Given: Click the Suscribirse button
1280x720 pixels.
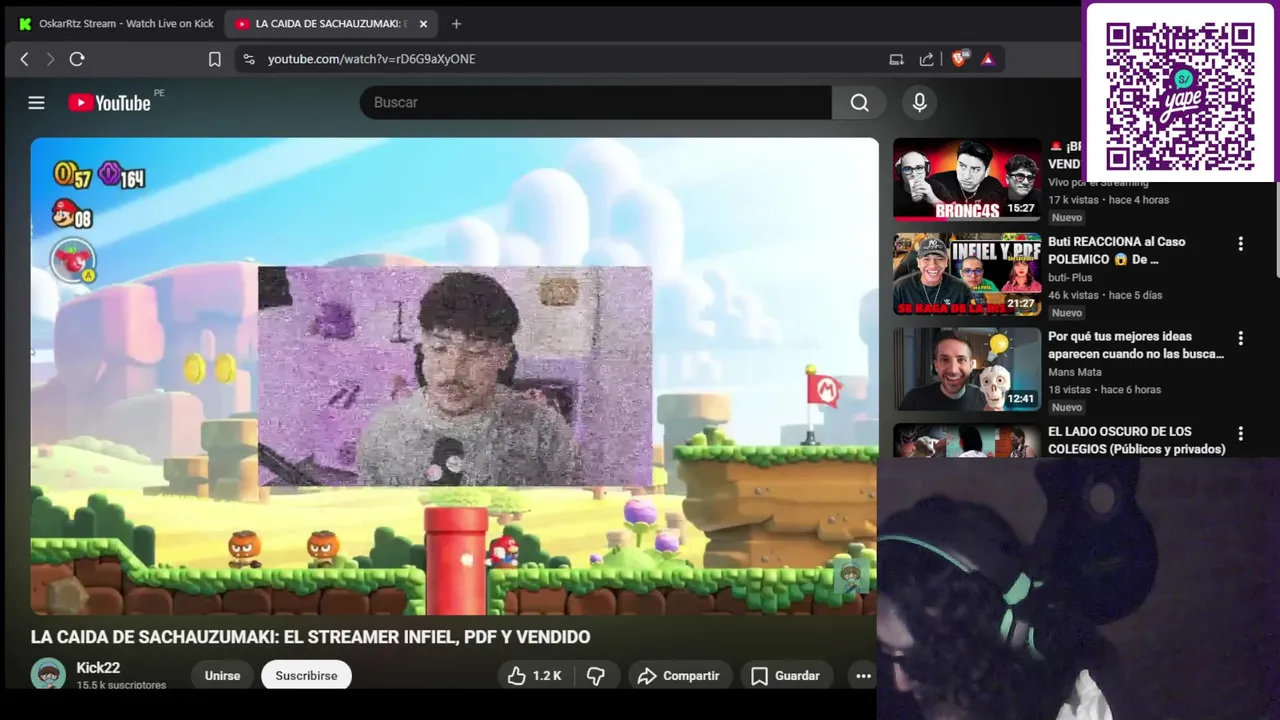Looking at the screenshot, I should [x=306, y=676].
